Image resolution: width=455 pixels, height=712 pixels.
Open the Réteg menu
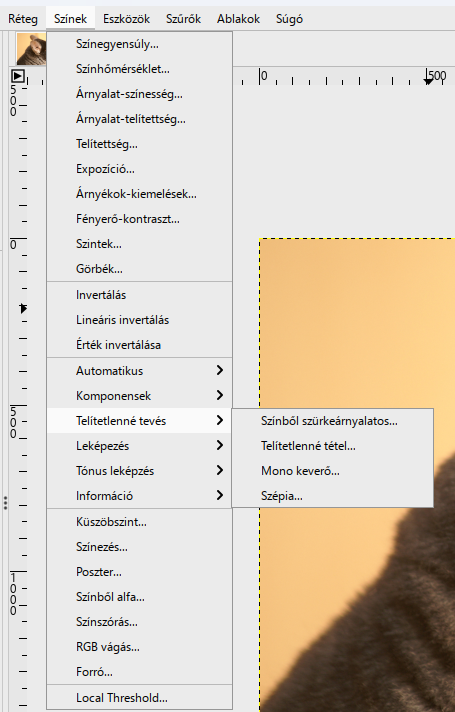pyautogui.click(x=23, y=19)
